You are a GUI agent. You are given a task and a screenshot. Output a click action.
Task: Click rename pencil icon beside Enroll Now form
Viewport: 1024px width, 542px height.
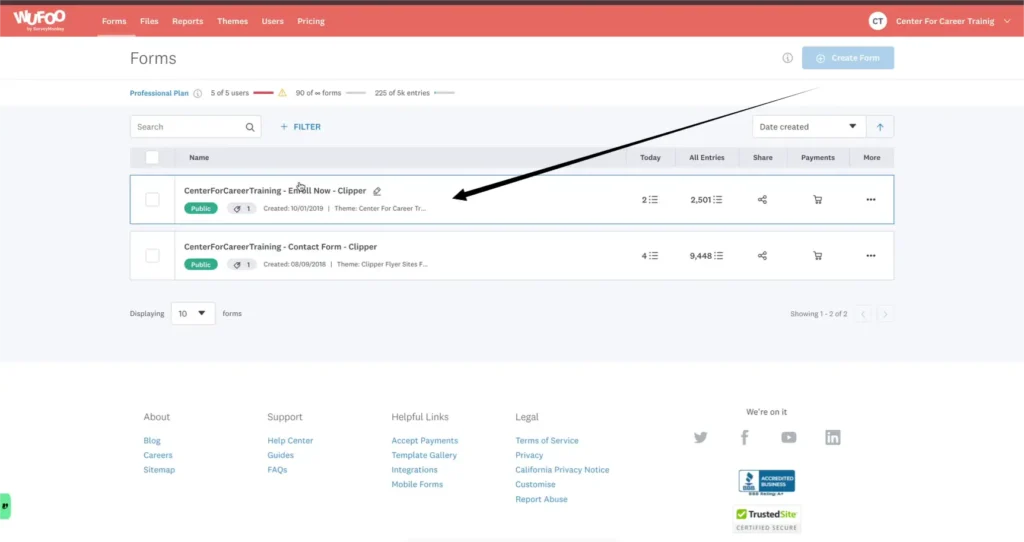click(x=377, y=191)
